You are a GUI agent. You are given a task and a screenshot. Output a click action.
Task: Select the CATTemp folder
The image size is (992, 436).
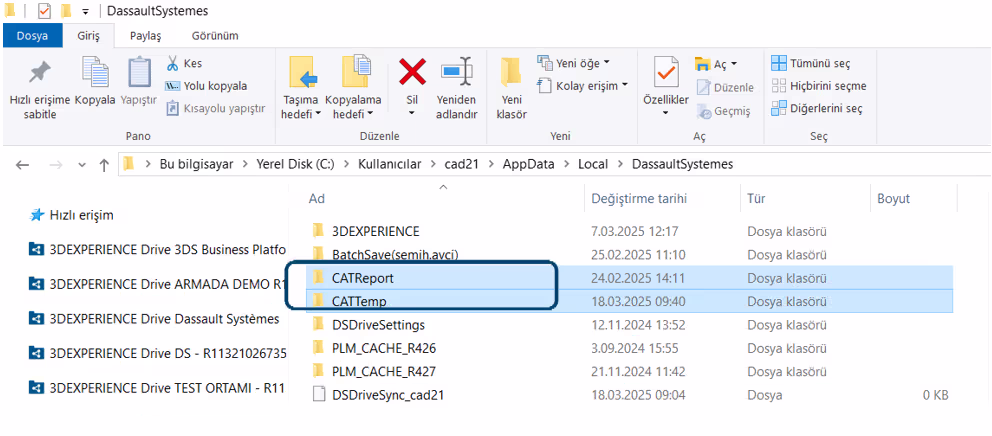629,301
